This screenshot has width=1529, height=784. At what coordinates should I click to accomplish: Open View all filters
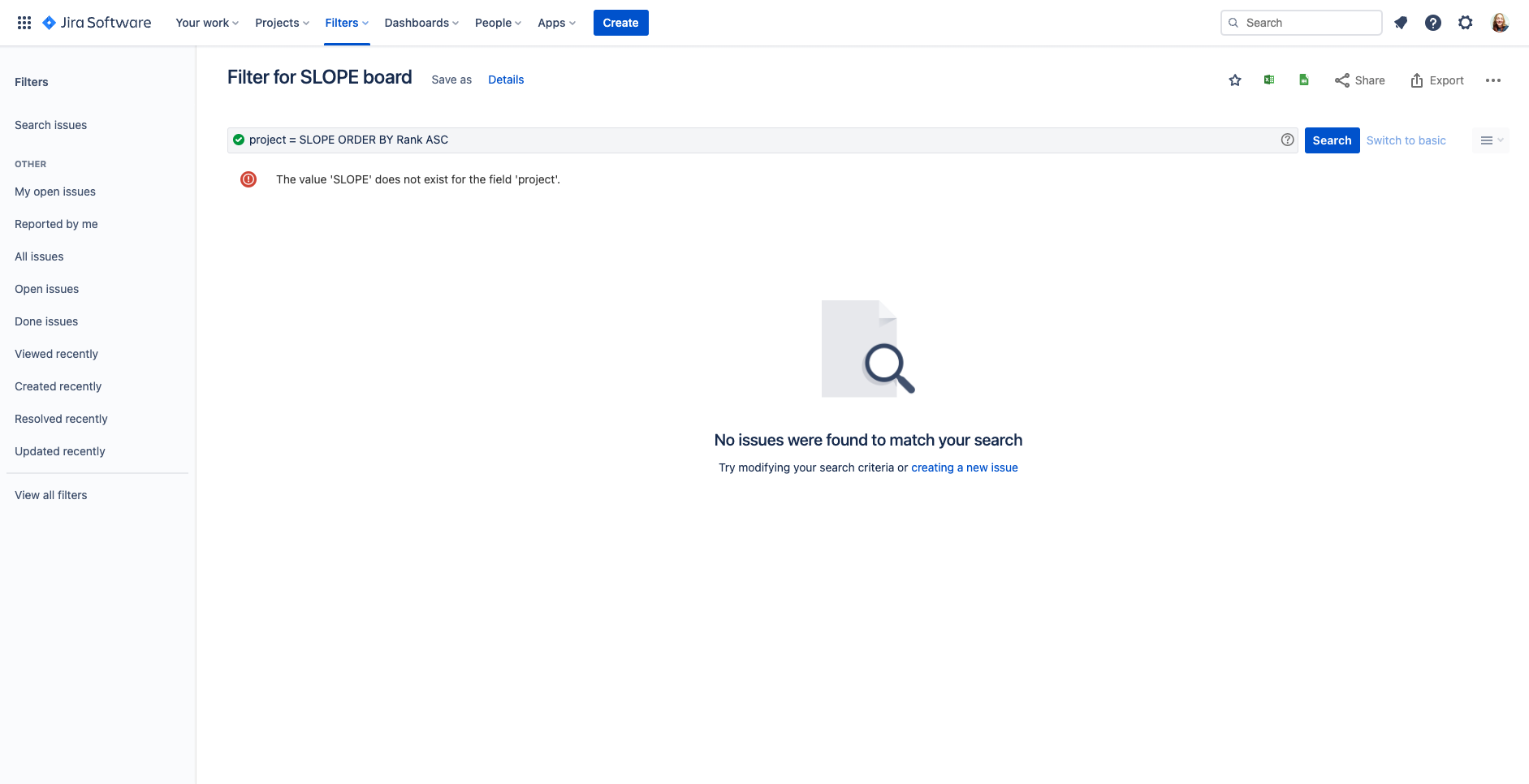click(x=50, y=495)
